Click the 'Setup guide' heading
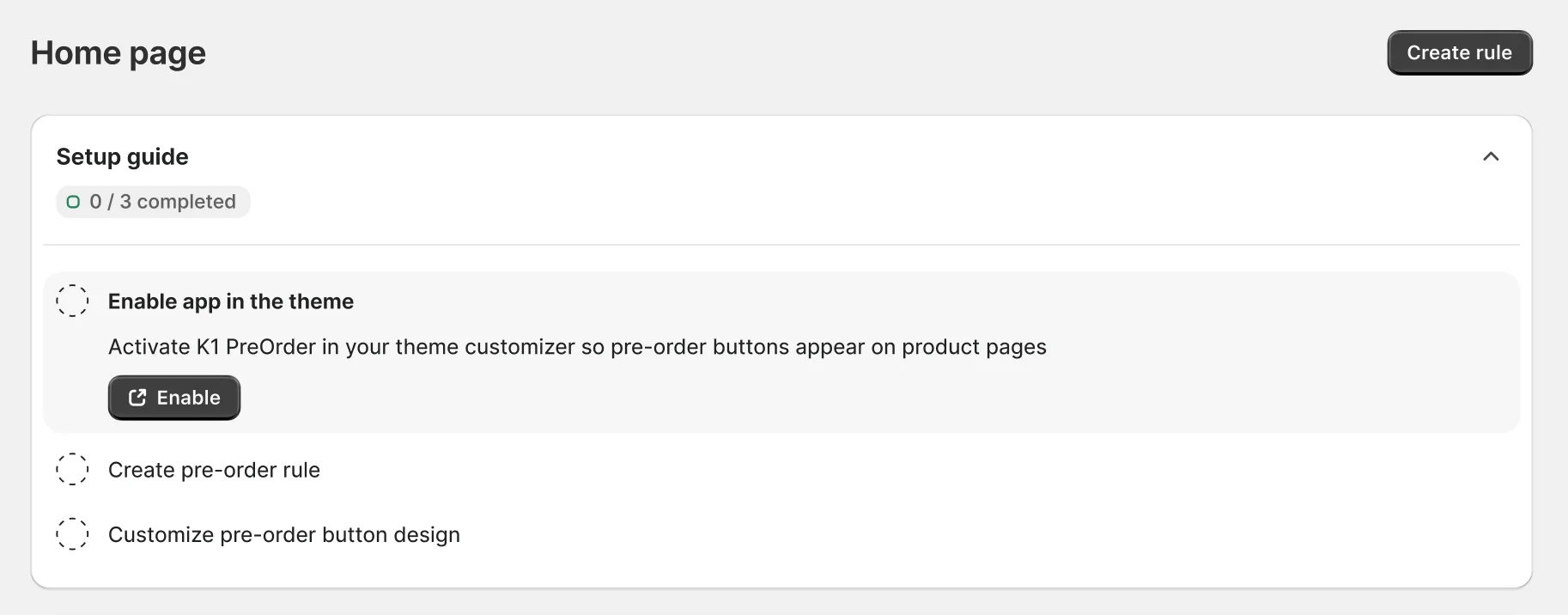Viewport: 1568px width, 615px height. click(122, 156)
